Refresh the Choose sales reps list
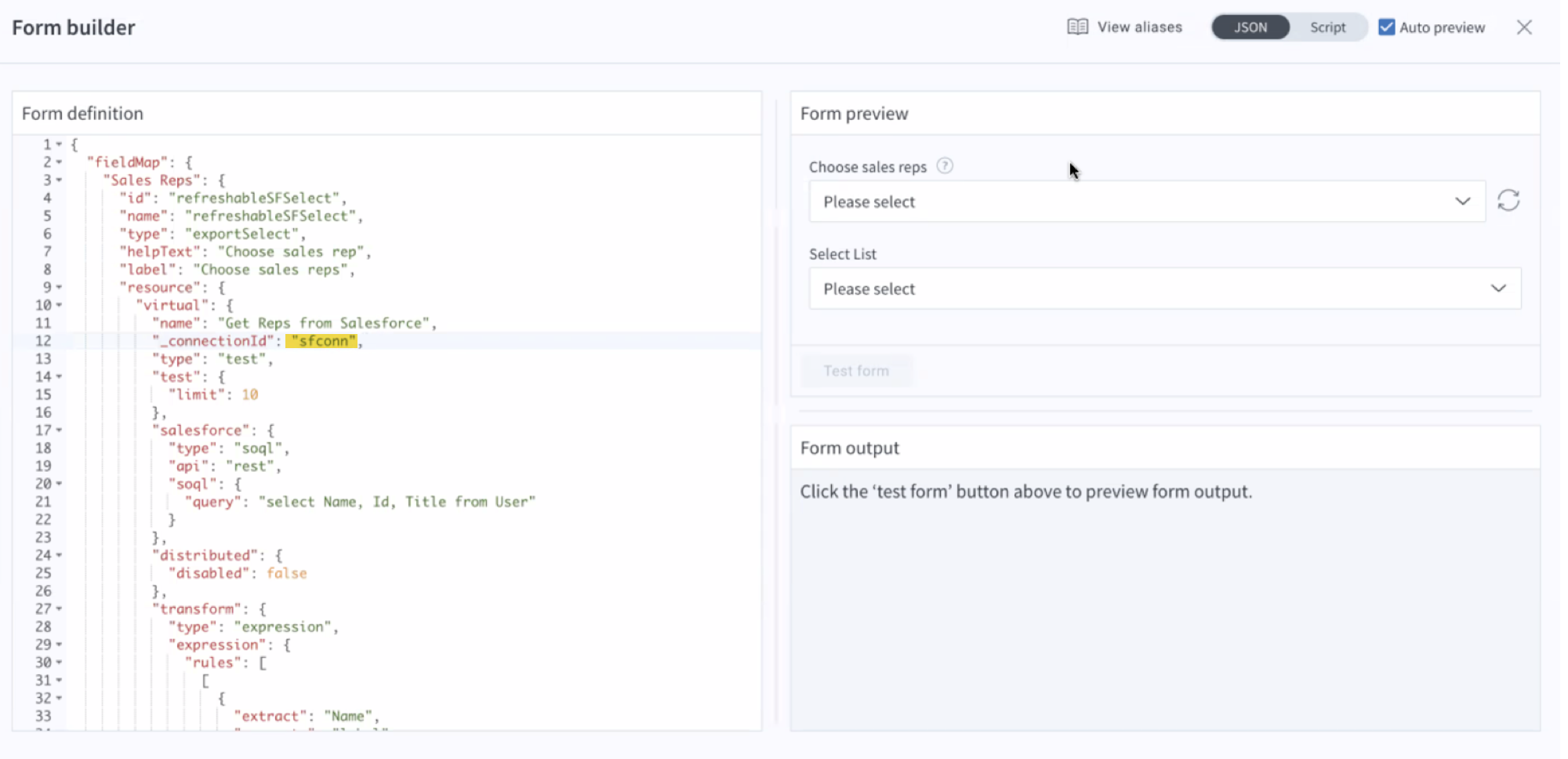 [x=1508, y=201]
